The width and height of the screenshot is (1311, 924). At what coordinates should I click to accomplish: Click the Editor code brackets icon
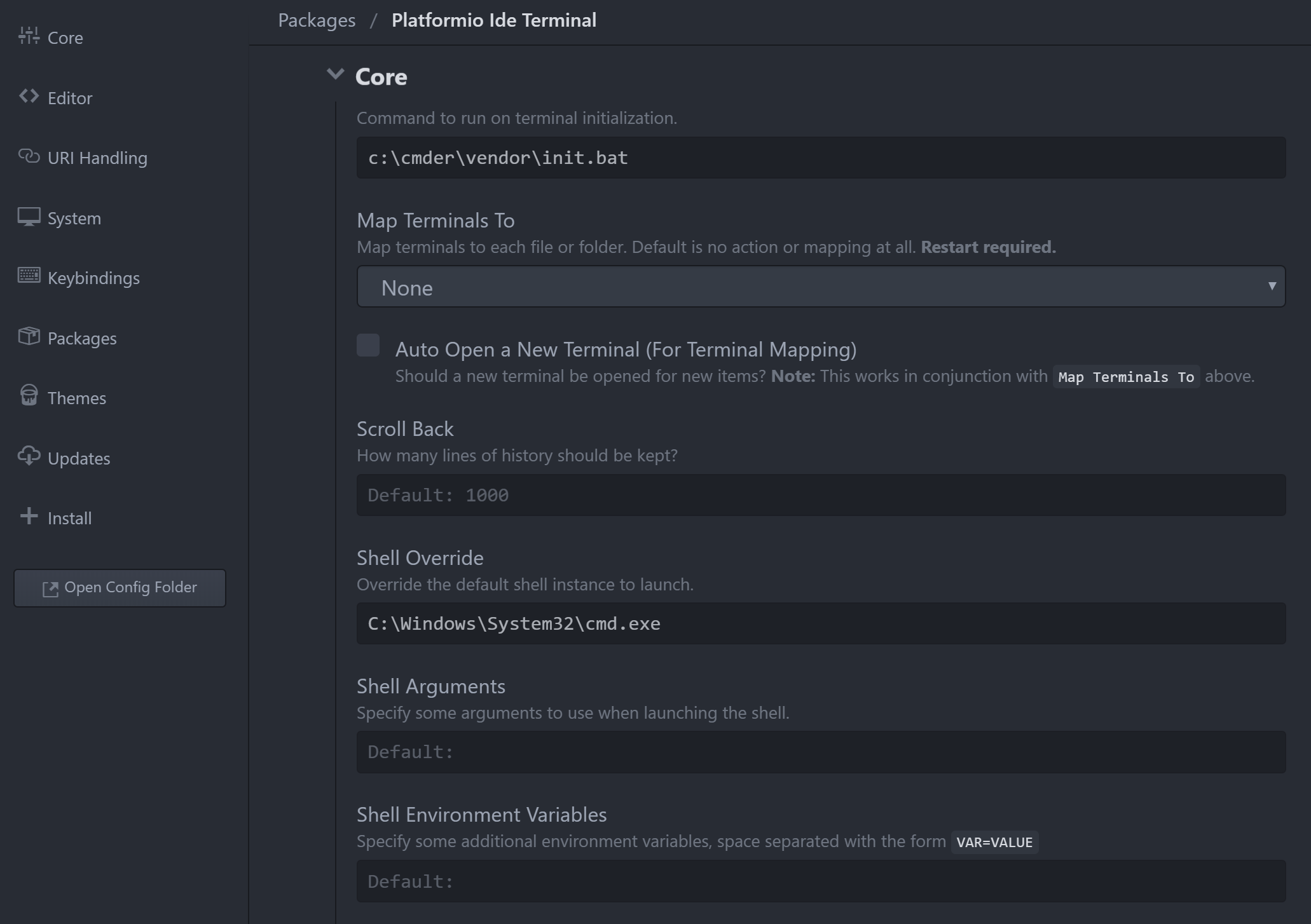click(x=29, y=97)
